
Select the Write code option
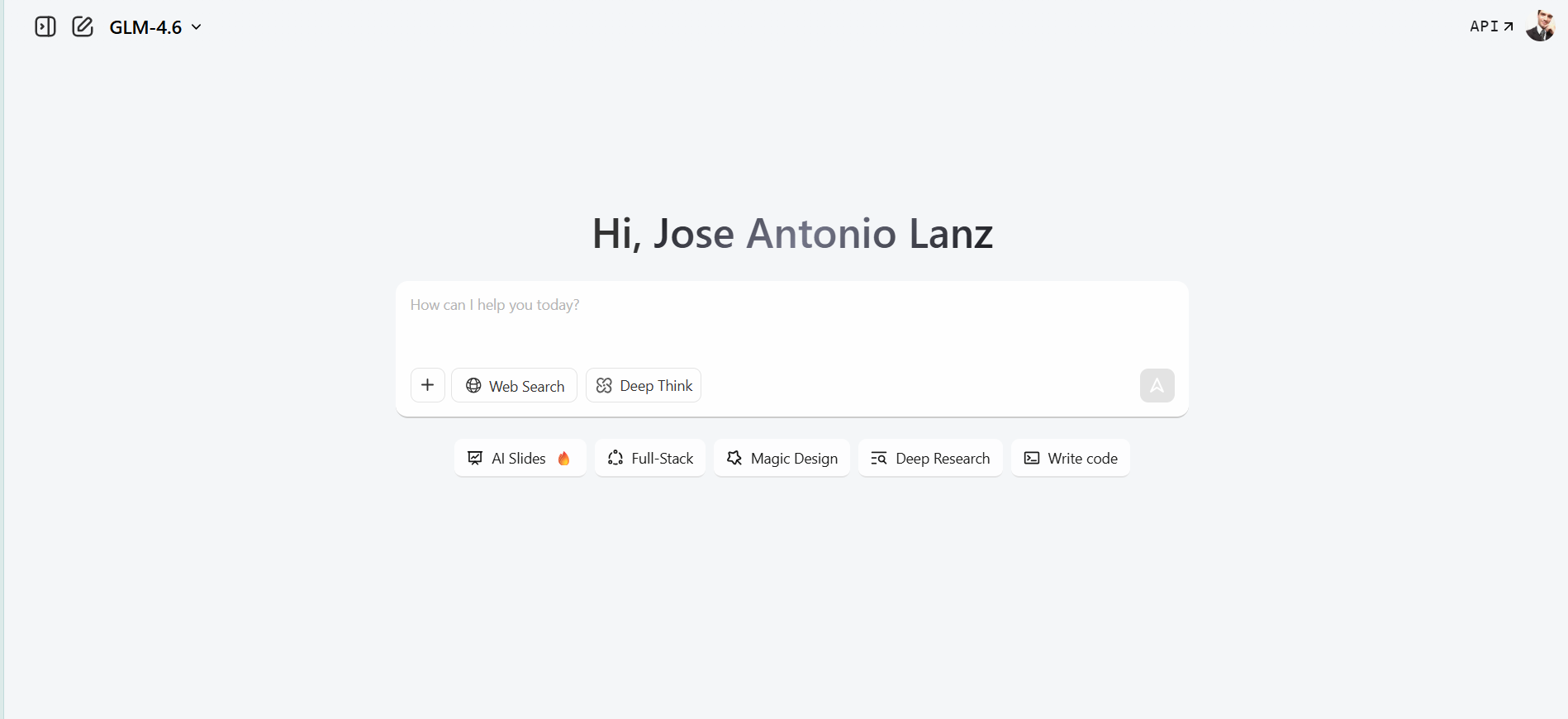1071,459
